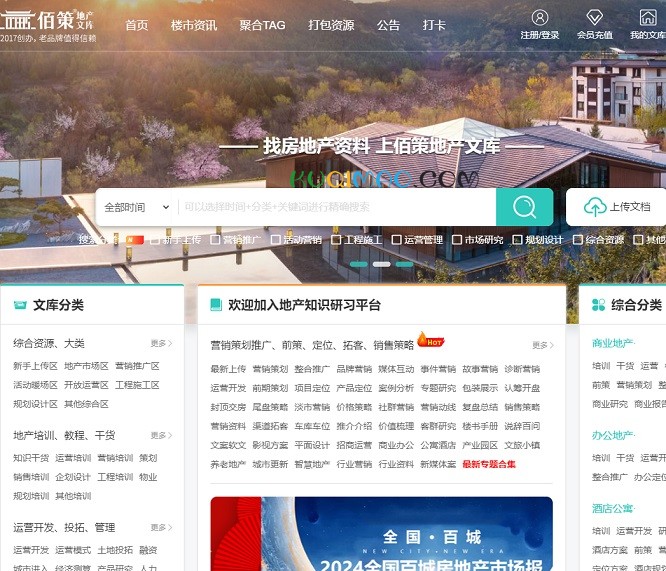
Task: Open the 聚合TAG nav item
Action: point(262,25)
